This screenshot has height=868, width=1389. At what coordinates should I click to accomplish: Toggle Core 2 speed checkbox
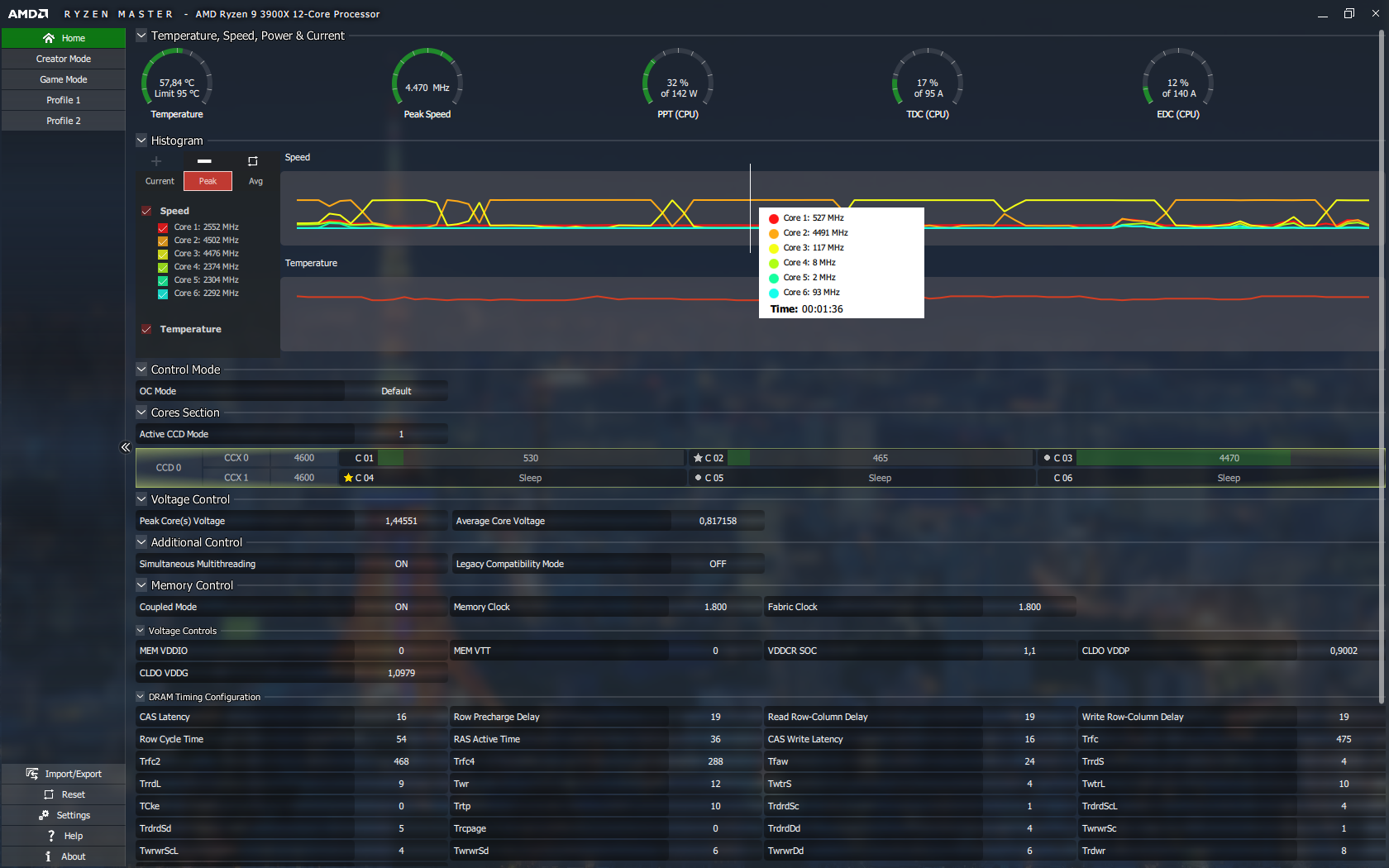pyautogui.click(x=163, y=241)
